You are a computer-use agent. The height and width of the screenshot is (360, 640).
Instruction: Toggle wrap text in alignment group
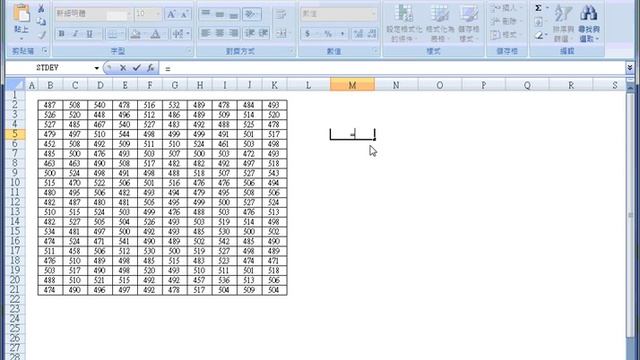(281, 15)
